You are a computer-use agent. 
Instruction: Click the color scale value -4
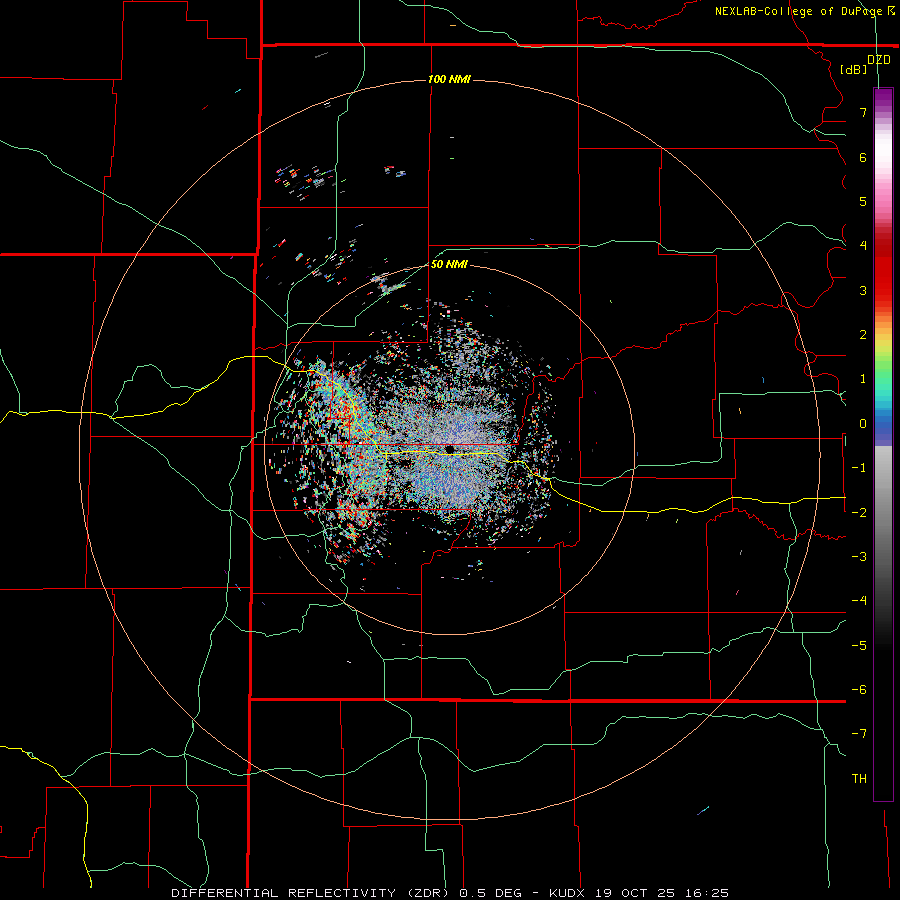click(x=859, y=601)
